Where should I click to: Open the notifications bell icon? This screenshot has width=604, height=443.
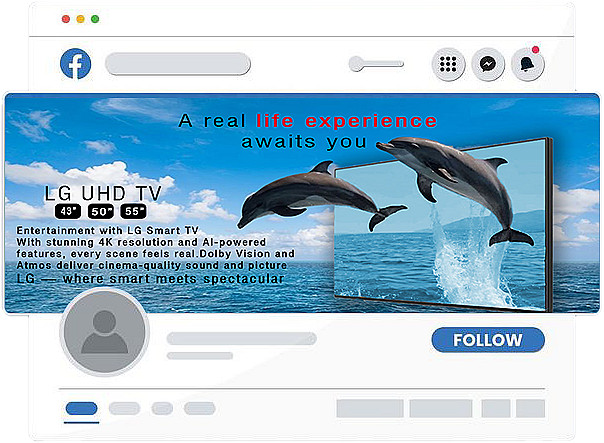tap(527, 64)
